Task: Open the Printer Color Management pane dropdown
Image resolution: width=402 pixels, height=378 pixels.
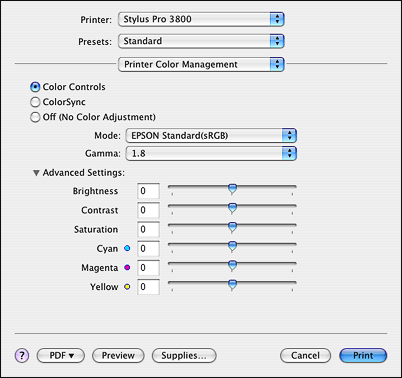Action: 201,64
